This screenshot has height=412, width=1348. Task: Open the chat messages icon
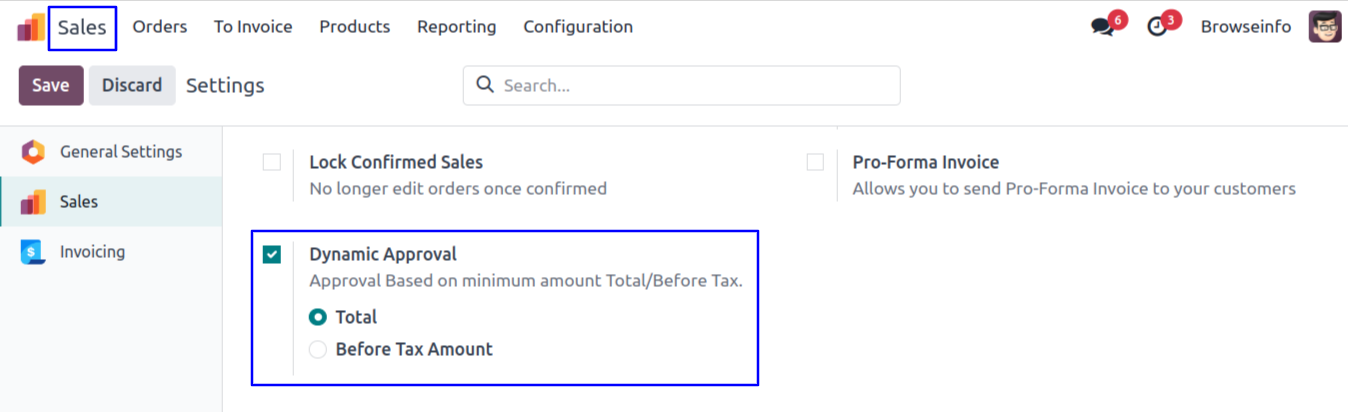click(1102, 27)
